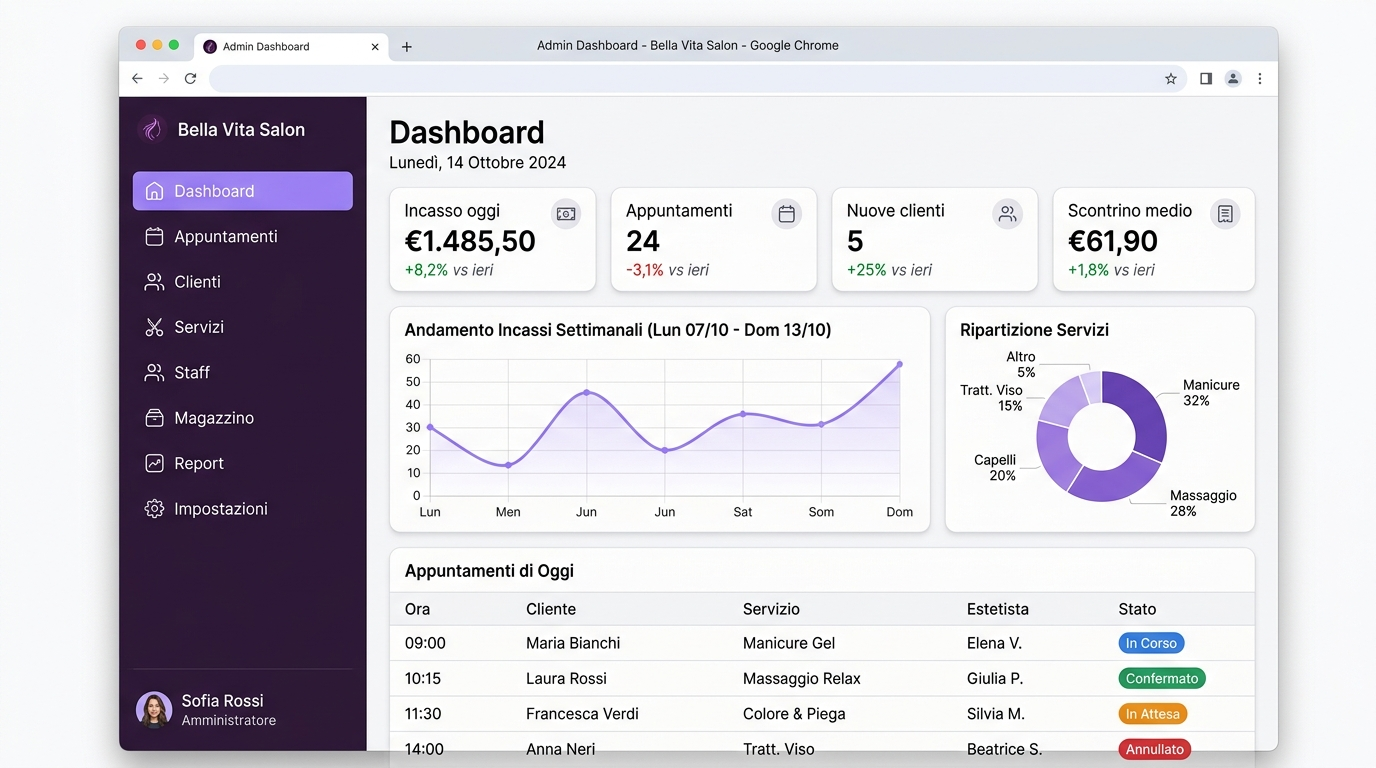
Task: Click the Stato column header
Action: click(1137, 609)
